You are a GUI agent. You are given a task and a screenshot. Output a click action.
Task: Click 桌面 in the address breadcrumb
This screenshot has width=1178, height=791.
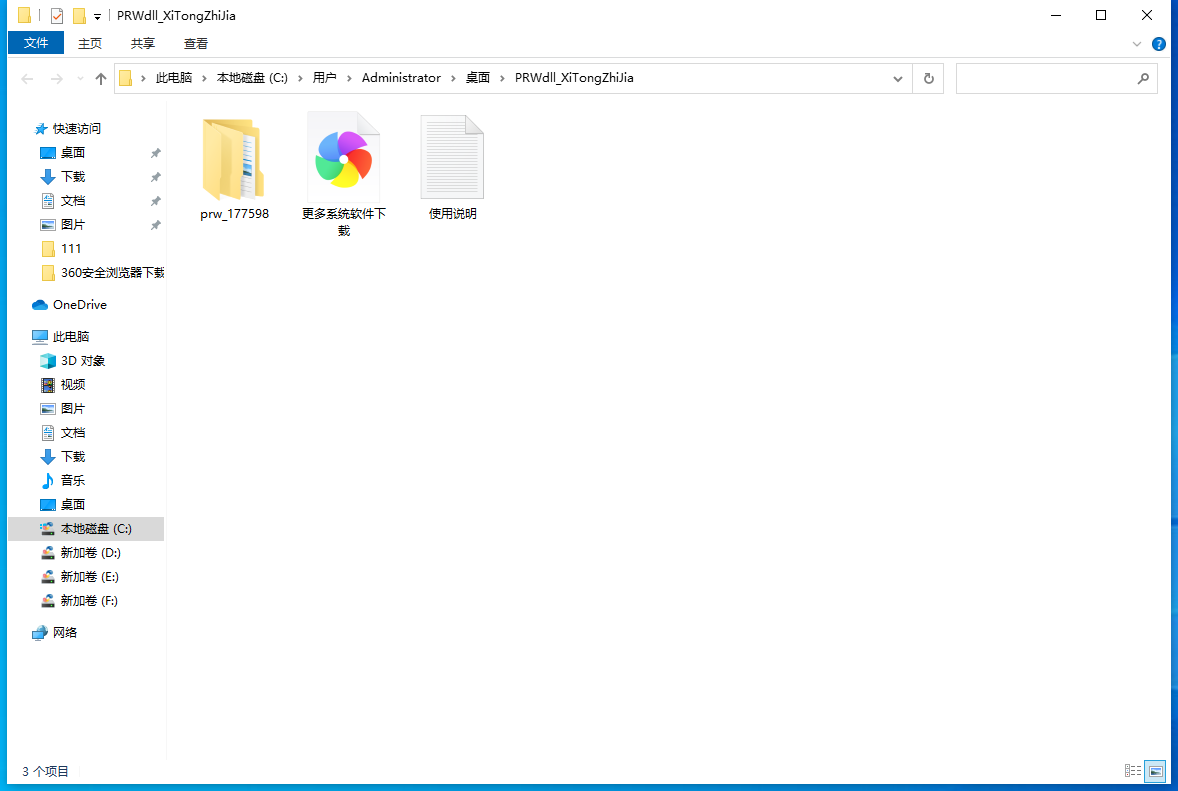tap(478, 78)
